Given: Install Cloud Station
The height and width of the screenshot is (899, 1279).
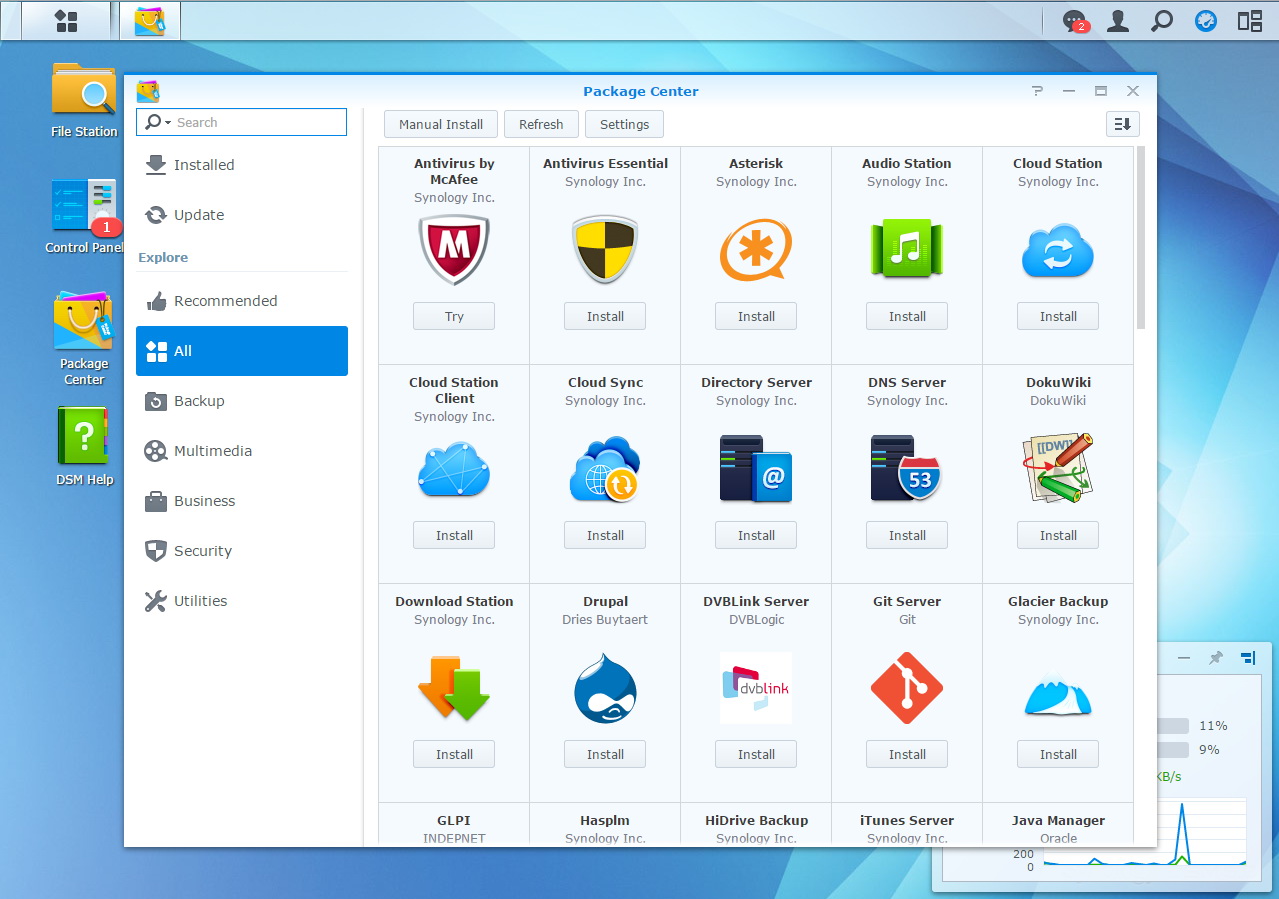Looking at the screenshot, I should (x=1058, y=316).
